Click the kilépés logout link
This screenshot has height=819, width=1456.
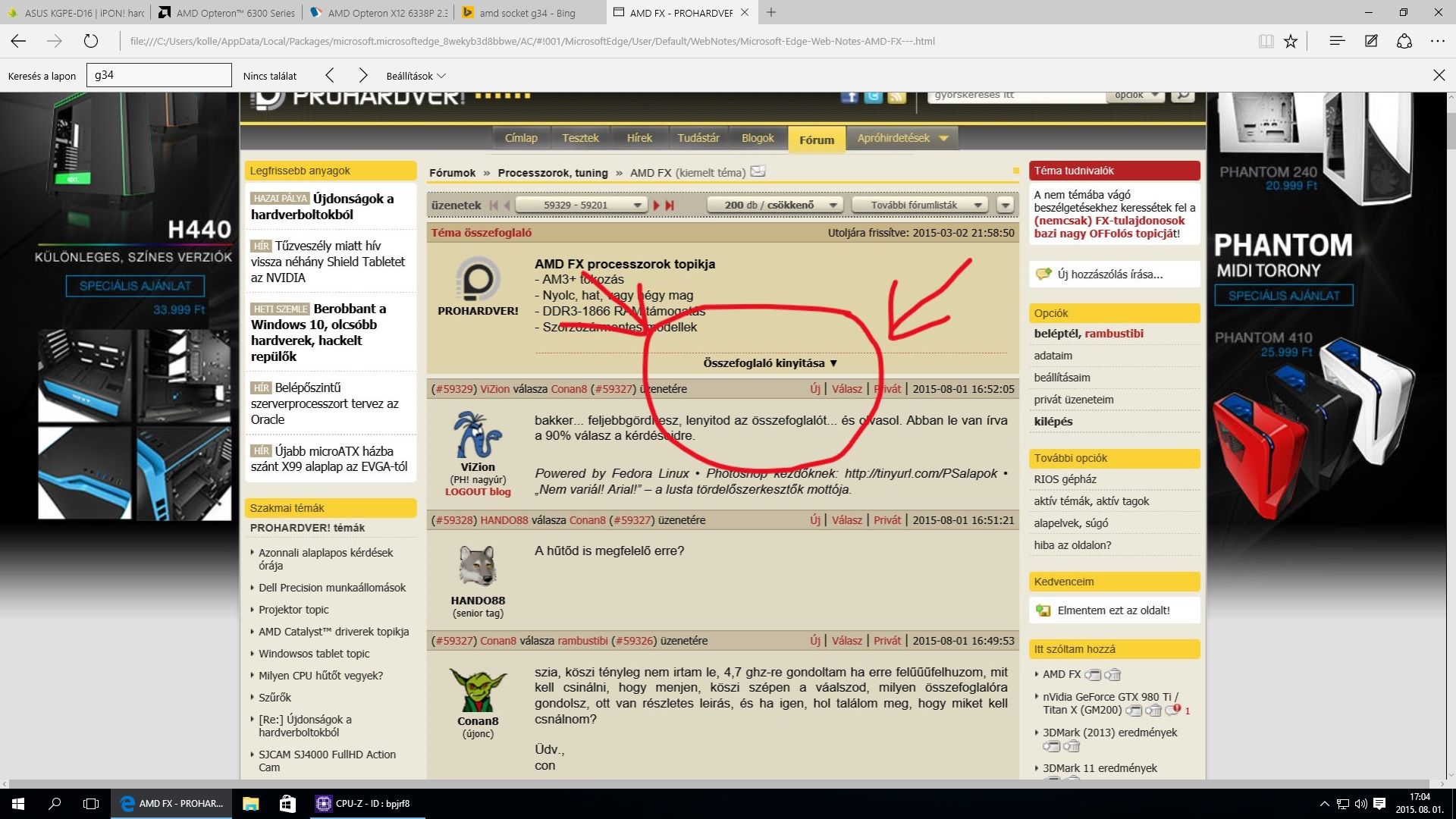1053,422
